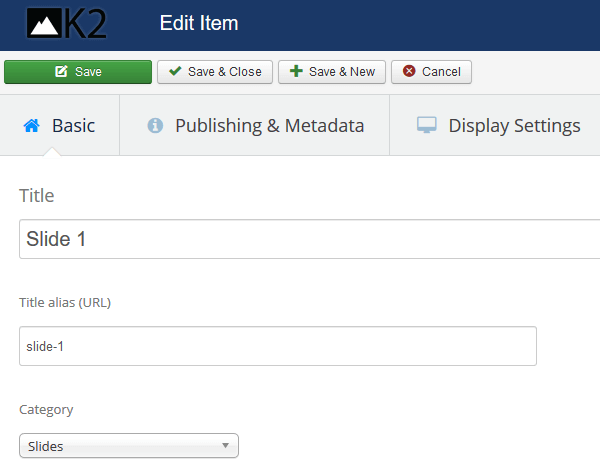Click the arrow on the Category selector
The height and width of the screenshot is (469, 600).
coord(225,446)
